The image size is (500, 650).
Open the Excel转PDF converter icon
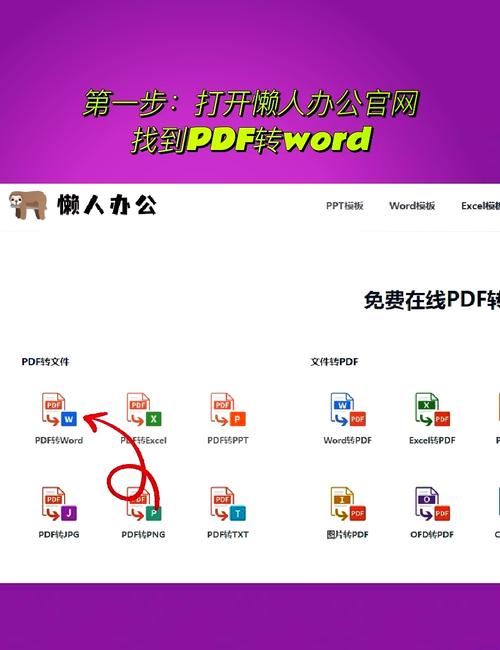(432, 410)
